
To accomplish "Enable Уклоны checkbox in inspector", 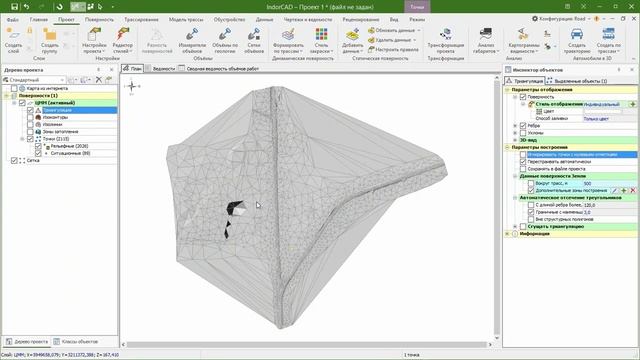I will [523, 133].
